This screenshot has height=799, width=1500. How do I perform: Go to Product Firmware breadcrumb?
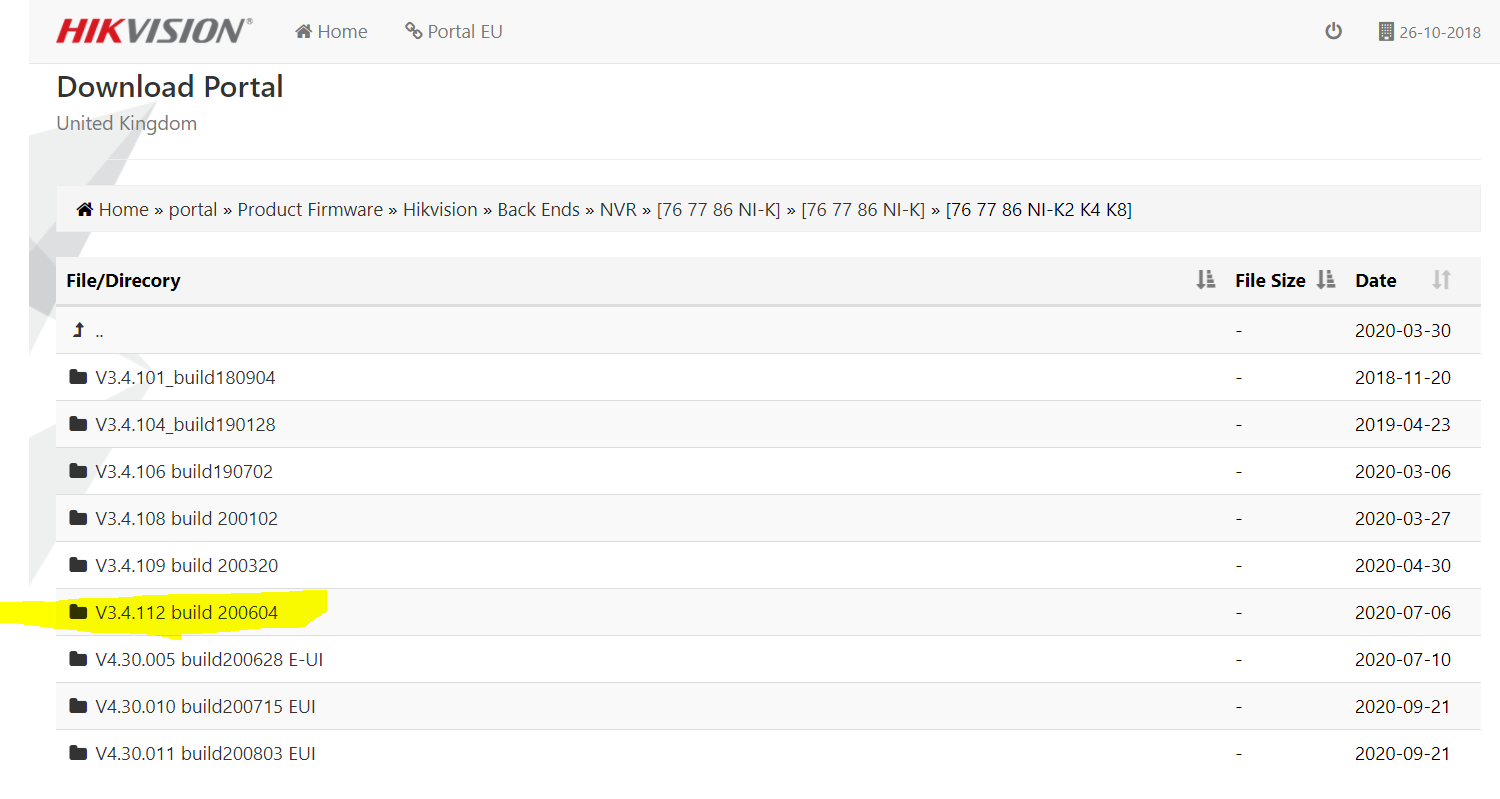310,210
